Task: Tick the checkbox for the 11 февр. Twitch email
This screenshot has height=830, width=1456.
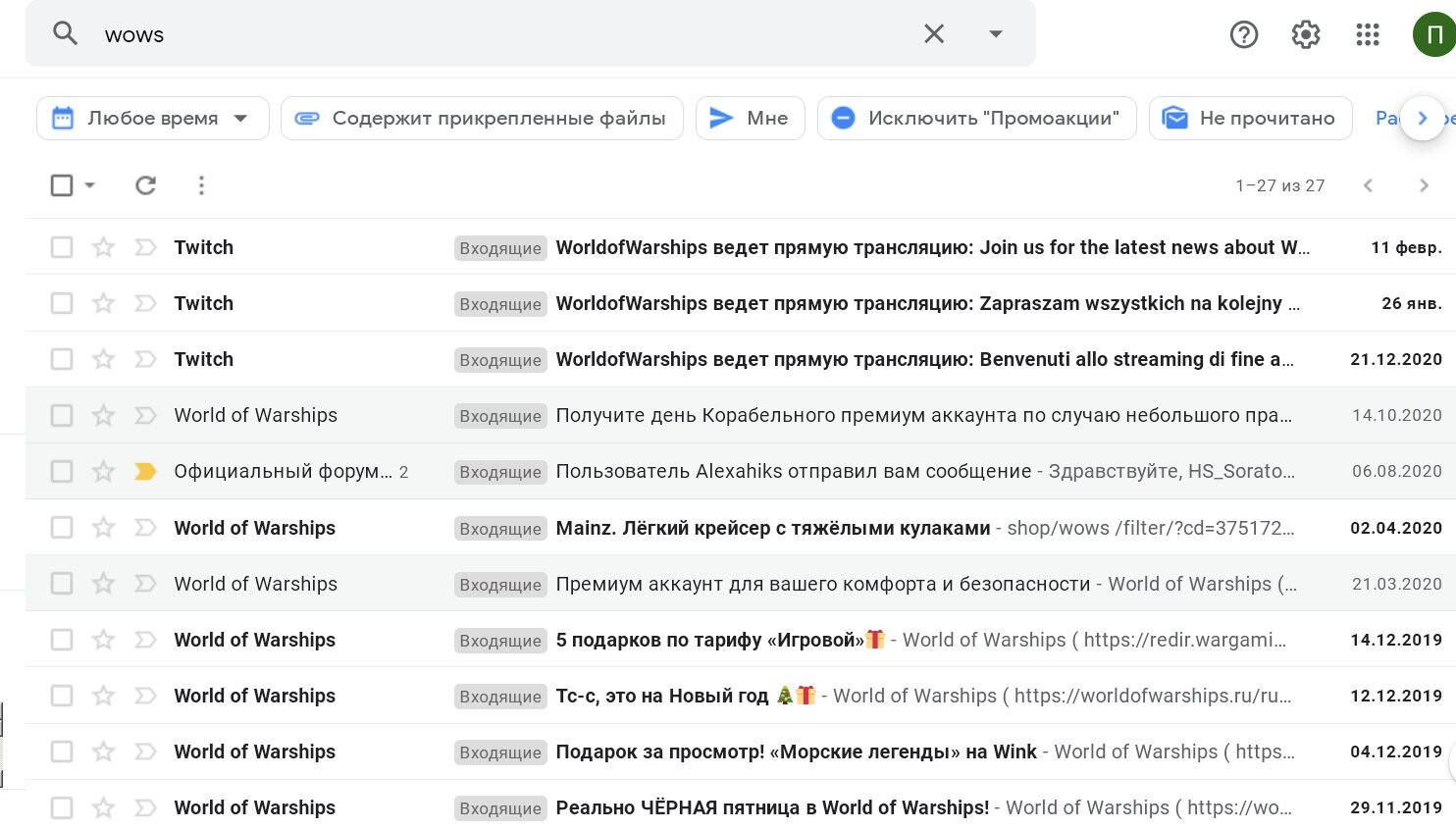Action: (62, 247)
